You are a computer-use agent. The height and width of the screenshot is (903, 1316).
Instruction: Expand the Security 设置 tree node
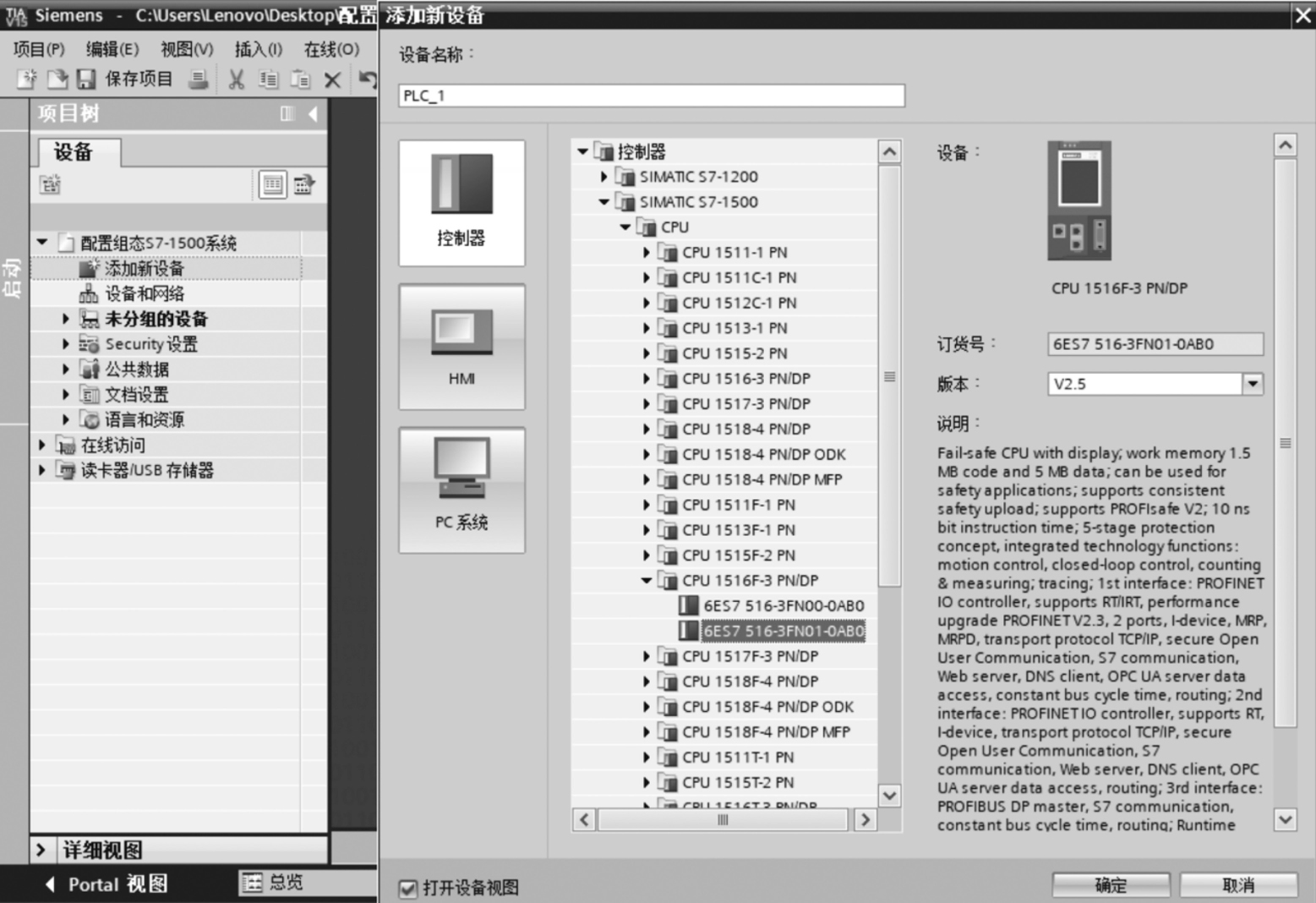coord(65,344)
